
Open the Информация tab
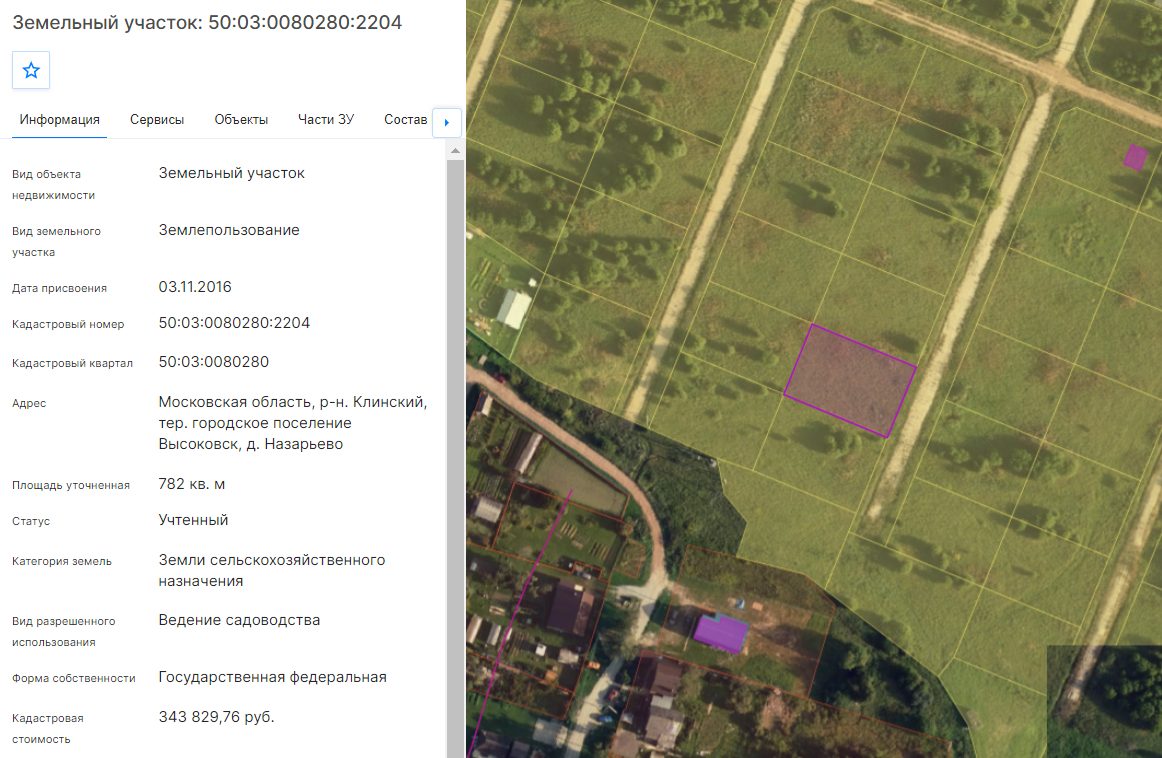[59, 119]
